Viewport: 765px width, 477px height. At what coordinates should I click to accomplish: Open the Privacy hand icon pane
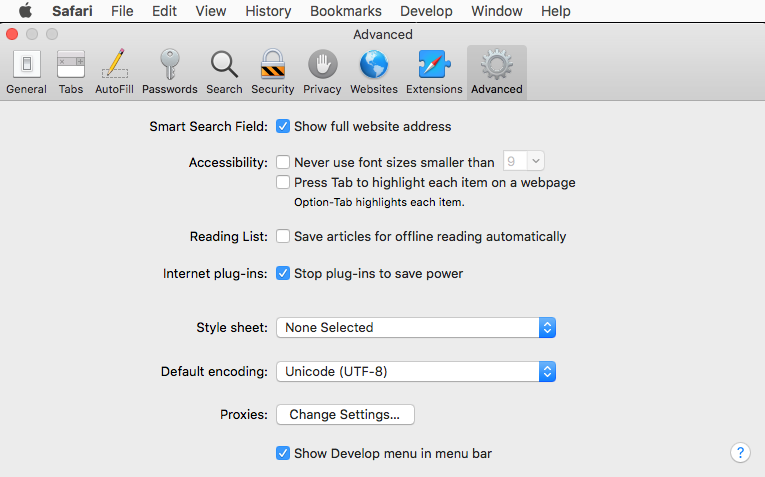322,72
